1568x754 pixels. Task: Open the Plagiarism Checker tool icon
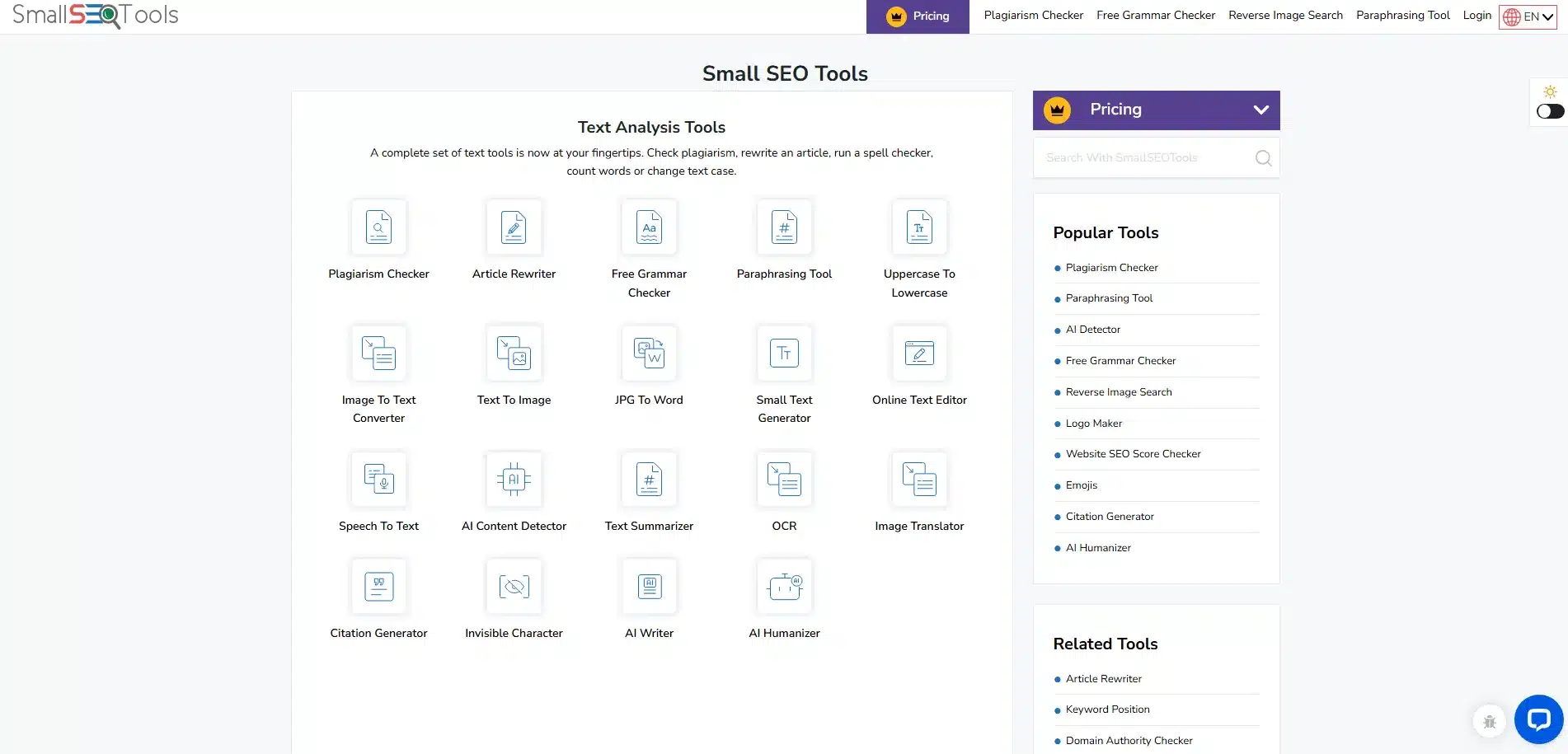point(378,227)
